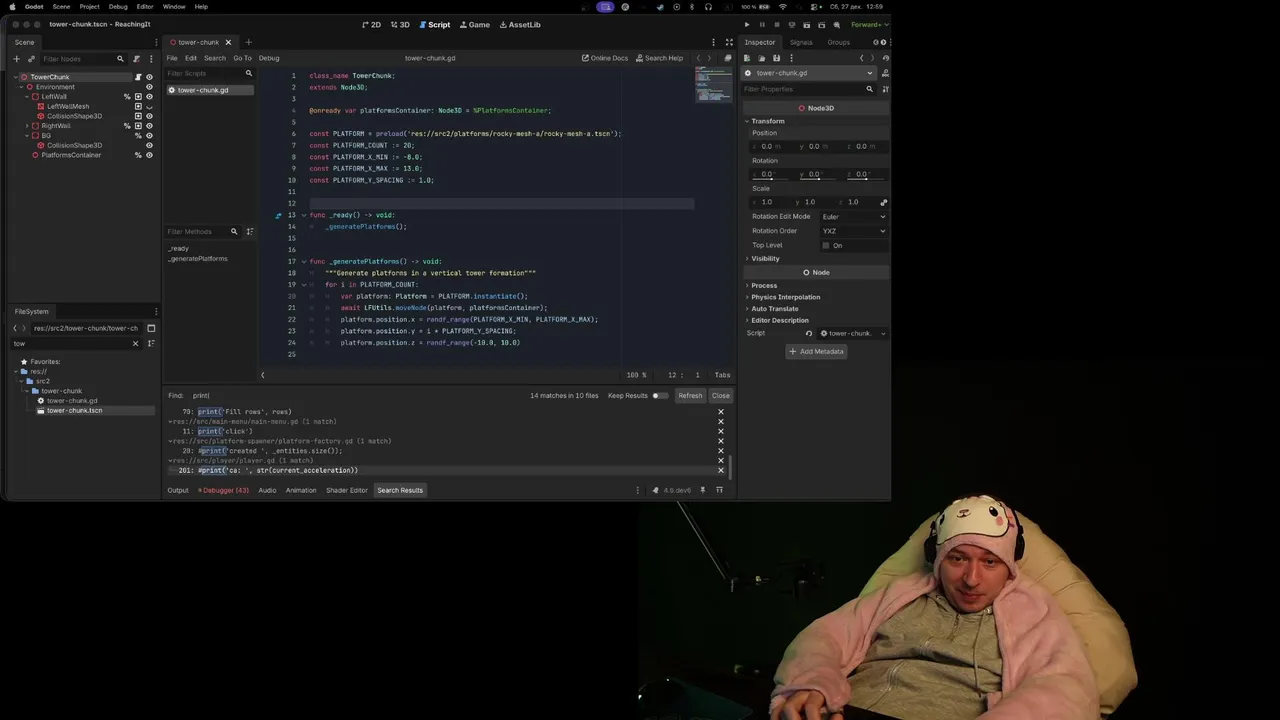Click the Refresh search button
This screenshot has height=720, width=1280.
coord(690,396)
